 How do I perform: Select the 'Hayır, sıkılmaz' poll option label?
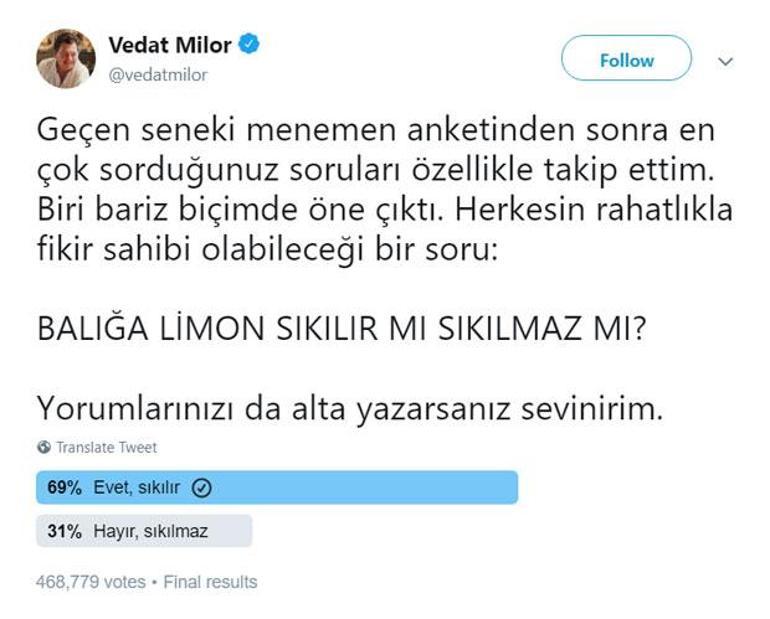[x=149, y=532]
